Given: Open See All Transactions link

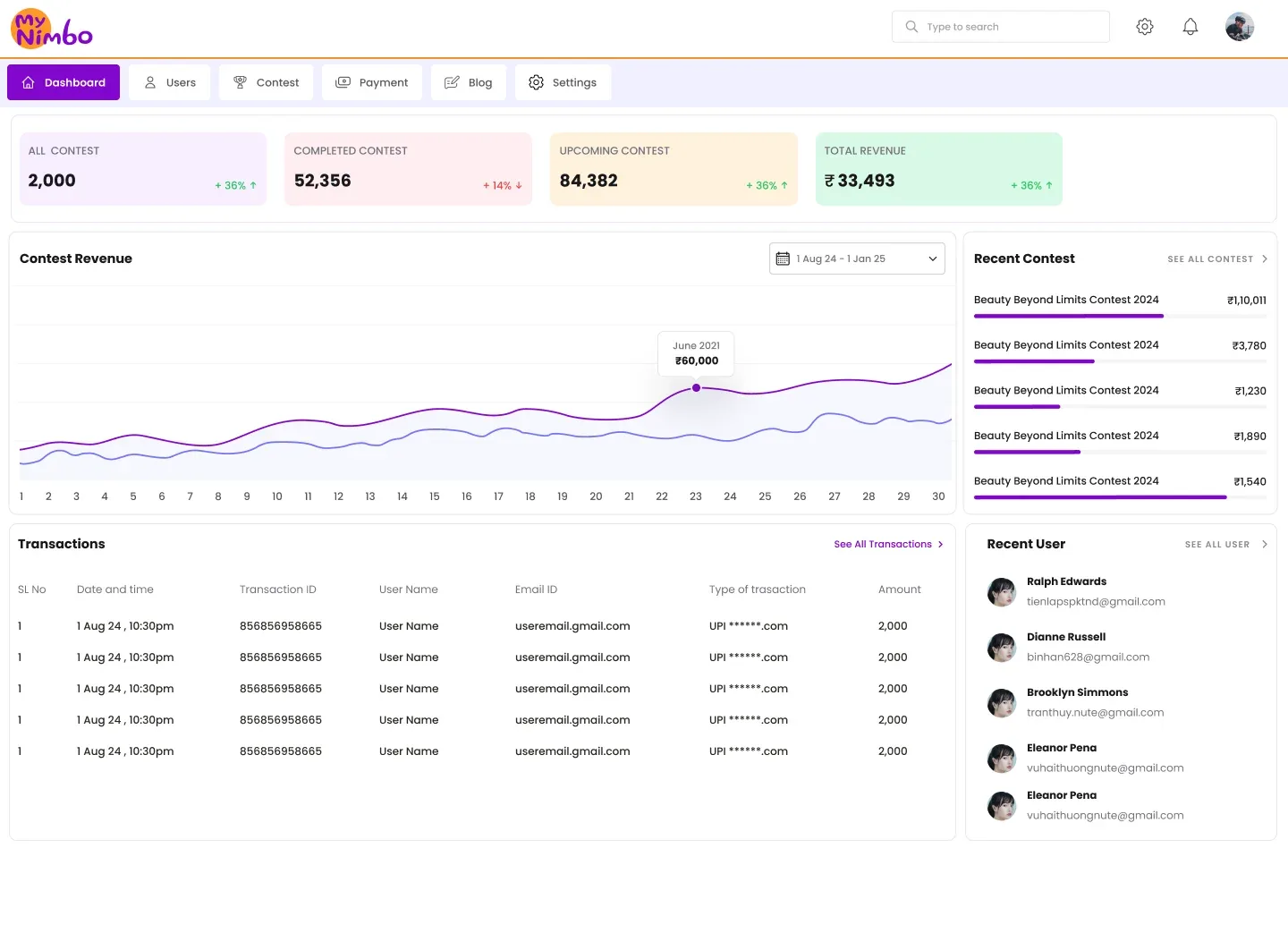Looking at the screenshot, I should (888, 544).
